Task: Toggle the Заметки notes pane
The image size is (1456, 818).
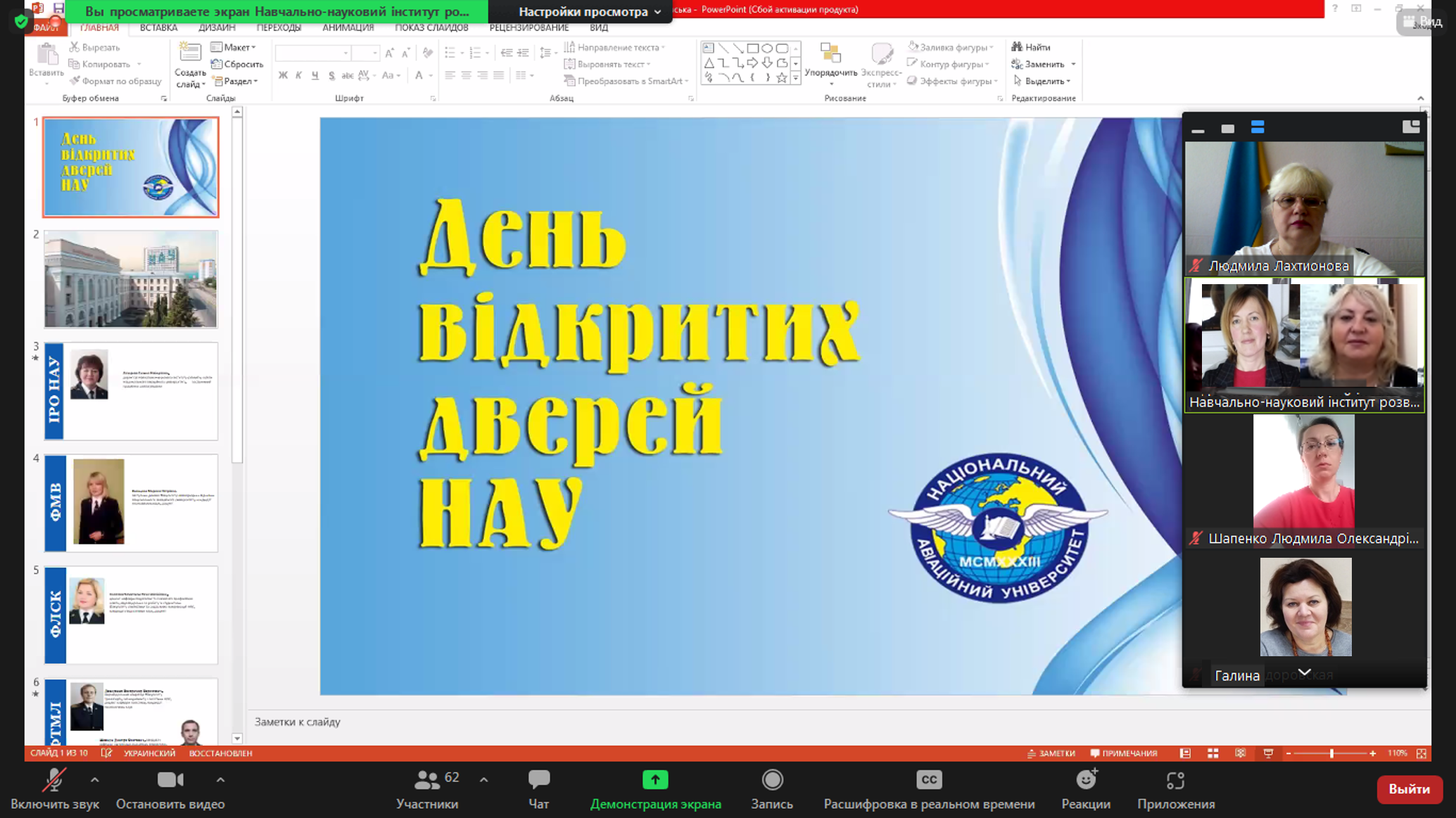Action: tap(1051, 753)
